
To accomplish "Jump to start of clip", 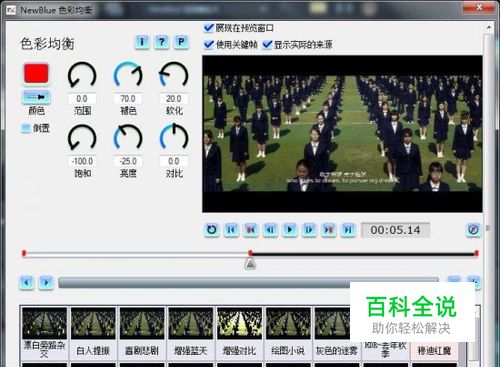I will point(231,230).
